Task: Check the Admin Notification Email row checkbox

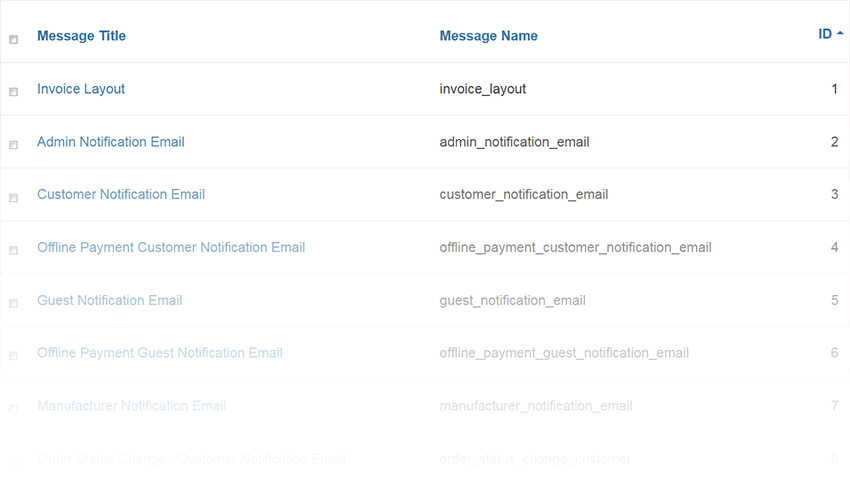Action: pos(14,145)
